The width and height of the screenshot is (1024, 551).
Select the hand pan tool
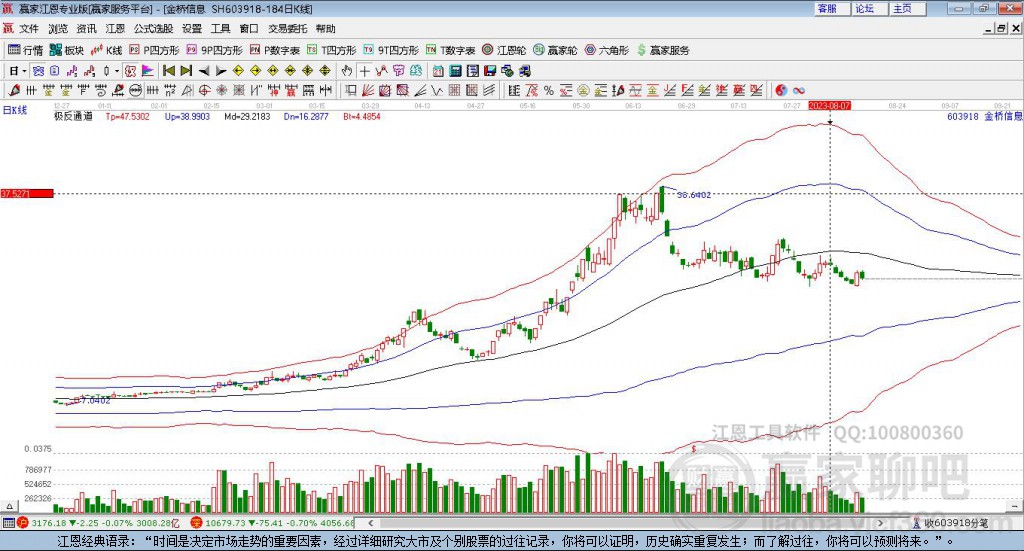pyautogui.click(x=347, y=71)
